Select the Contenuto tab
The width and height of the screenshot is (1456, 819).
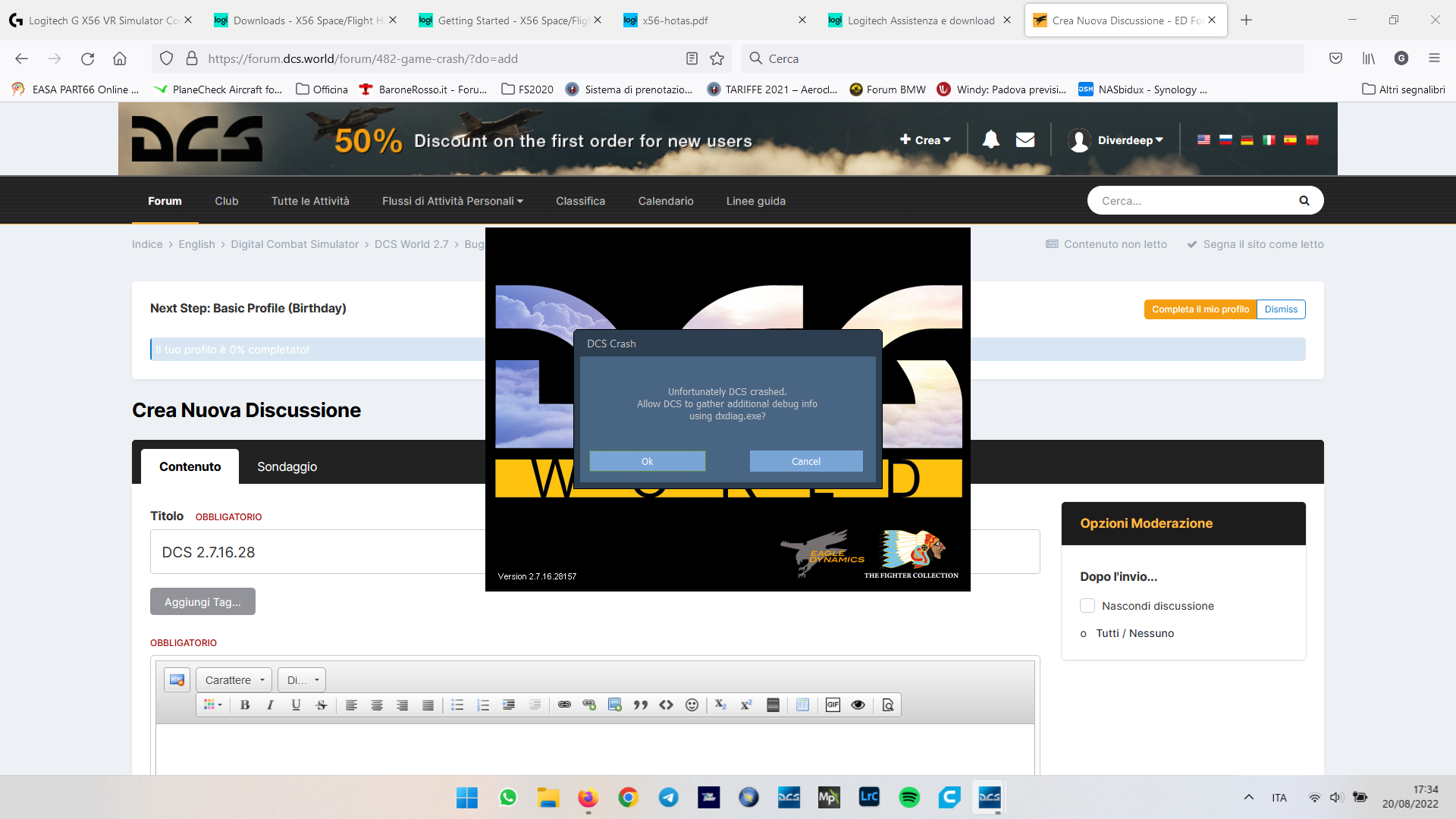point(190,466)
